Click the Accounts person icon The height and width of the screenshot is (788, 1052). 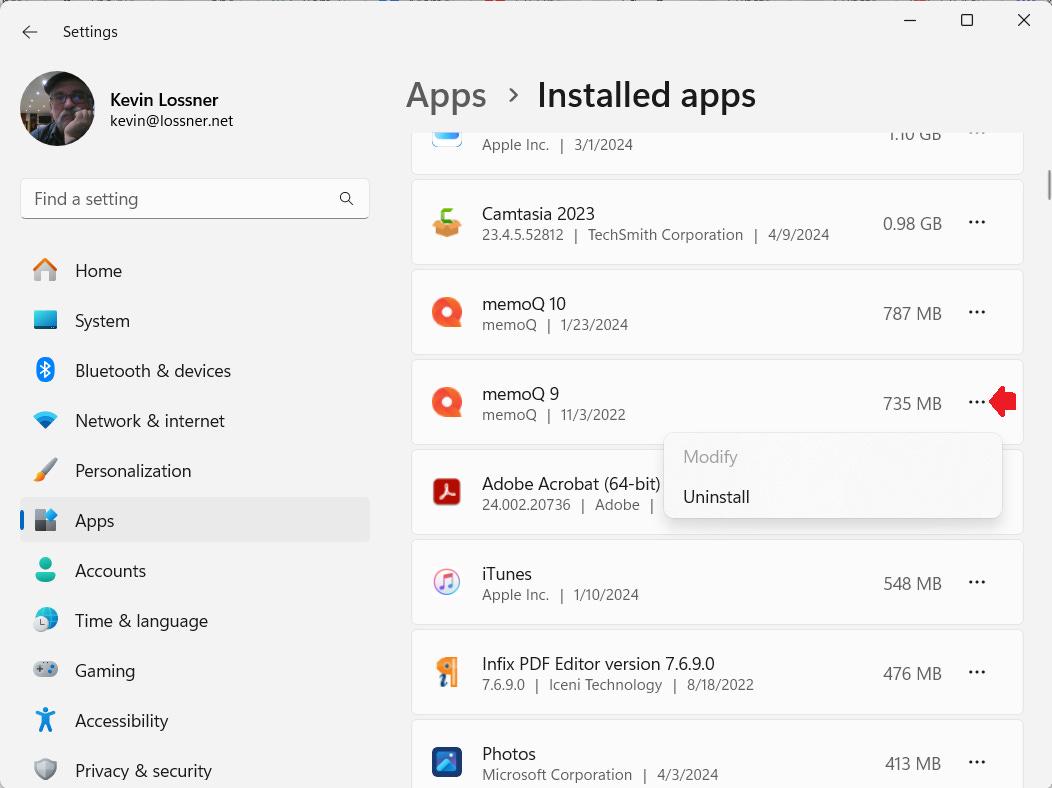click(45, 570)
